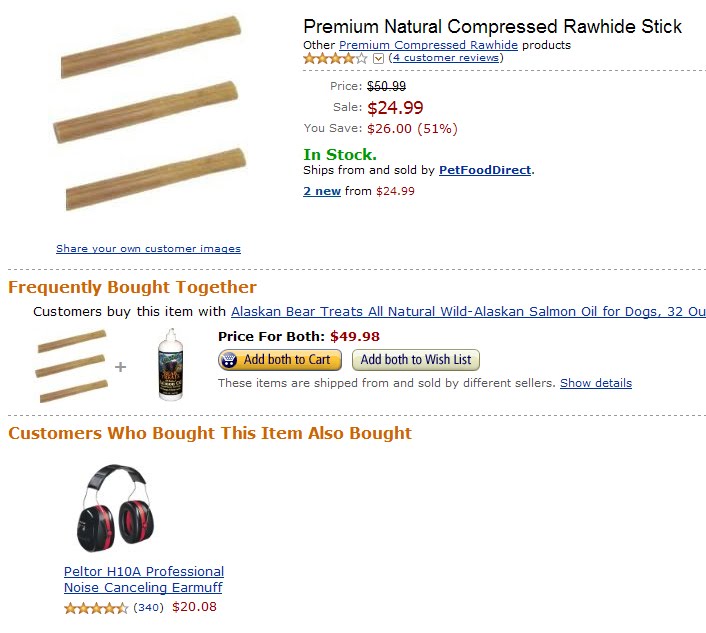Viewport: 706px width, 633px height.
Task: Open the Alaskan Bear Treats Salmon Oil link
Action: tap(468, 312)
